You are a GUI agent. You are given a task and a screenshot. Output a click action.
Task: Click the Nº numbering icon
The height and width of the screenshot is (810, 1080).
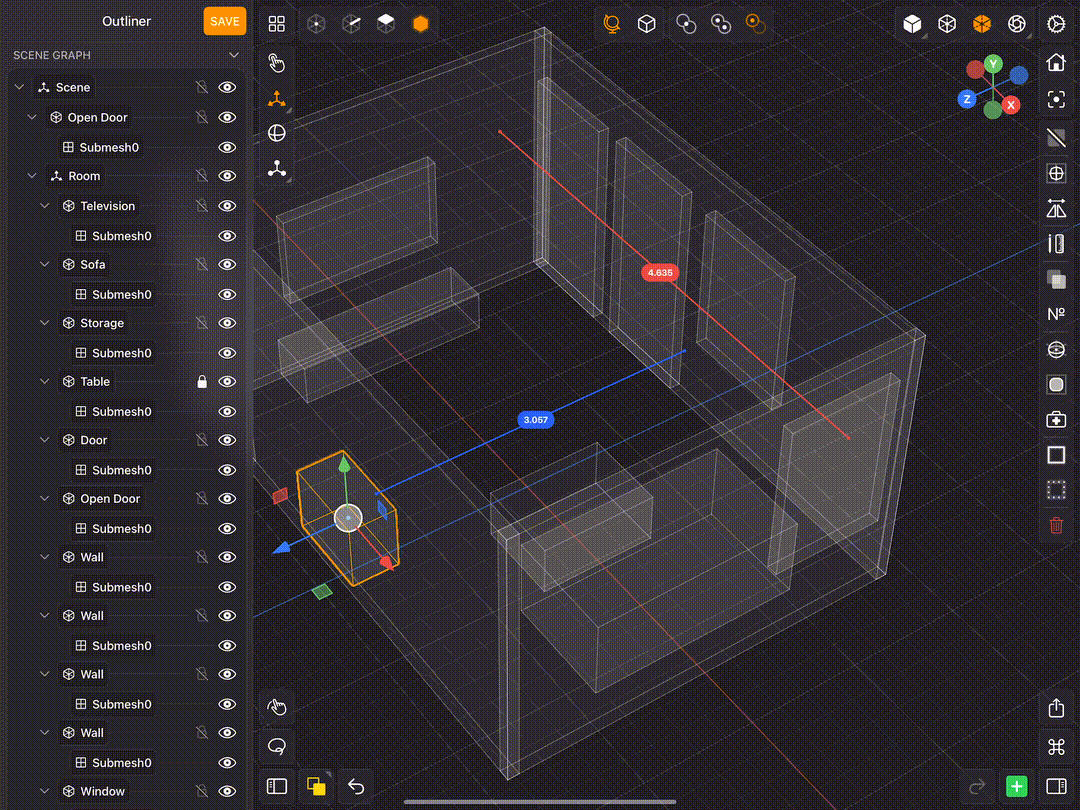point(1056,314)
